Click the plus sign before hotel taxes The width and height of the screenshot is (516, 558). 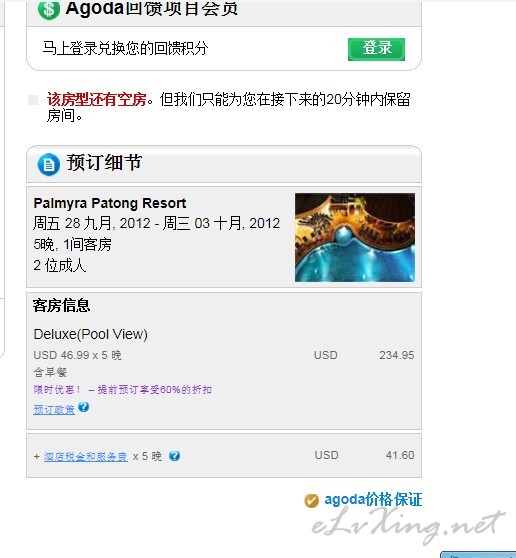37,456
